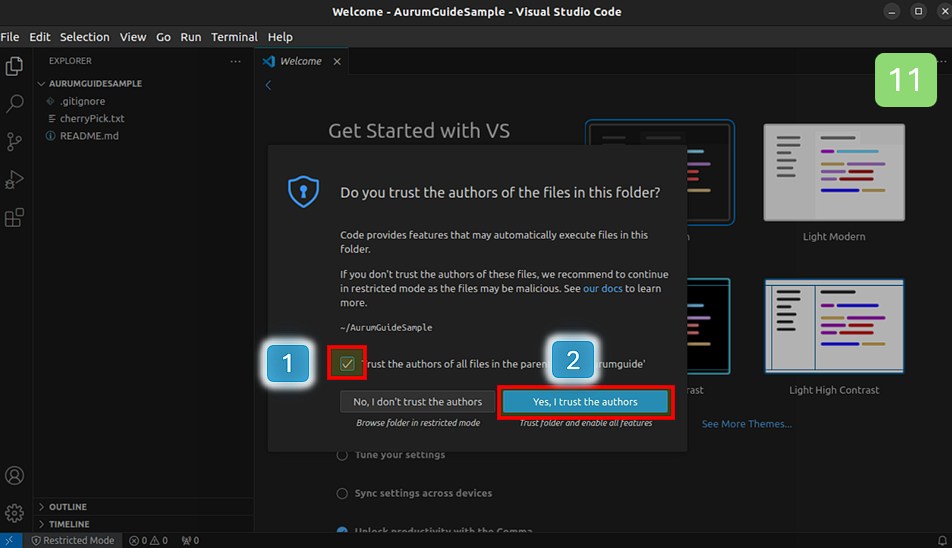Image resolution: width=952 pixels, height=548 pixels.
Task: Click the ports forwarded status item
Action: pyautogui.click(x=191, y=540)
